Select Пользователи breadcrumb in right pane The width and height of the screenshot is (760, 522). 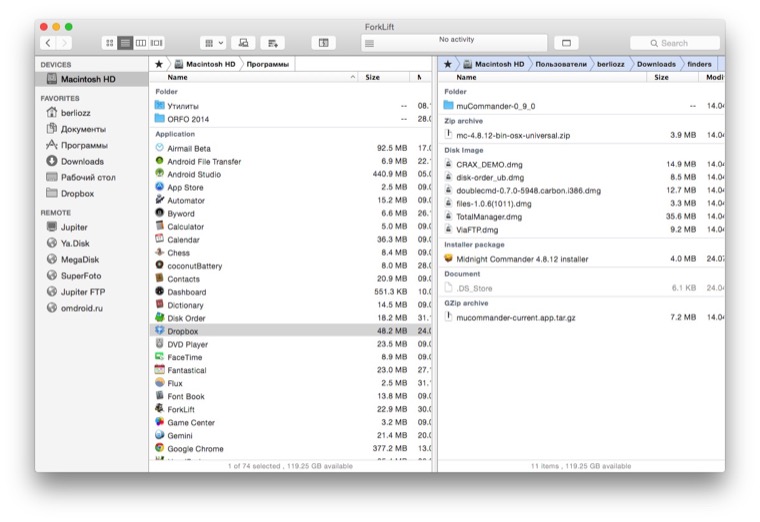[561, 64]
